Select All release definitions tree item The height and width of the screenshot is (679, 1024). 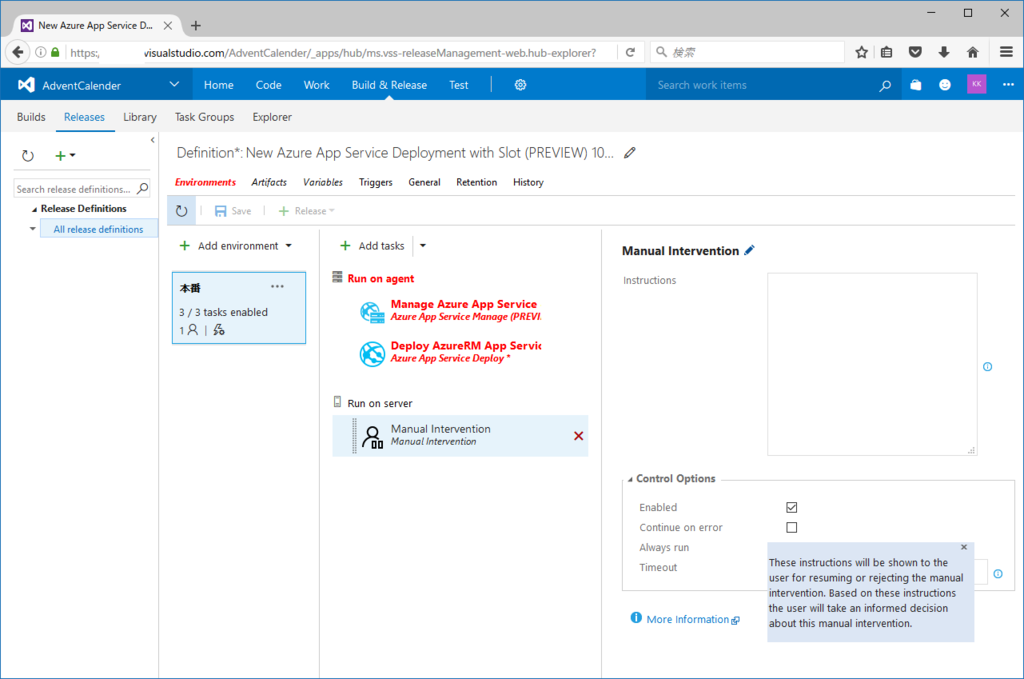pos(99,229)
